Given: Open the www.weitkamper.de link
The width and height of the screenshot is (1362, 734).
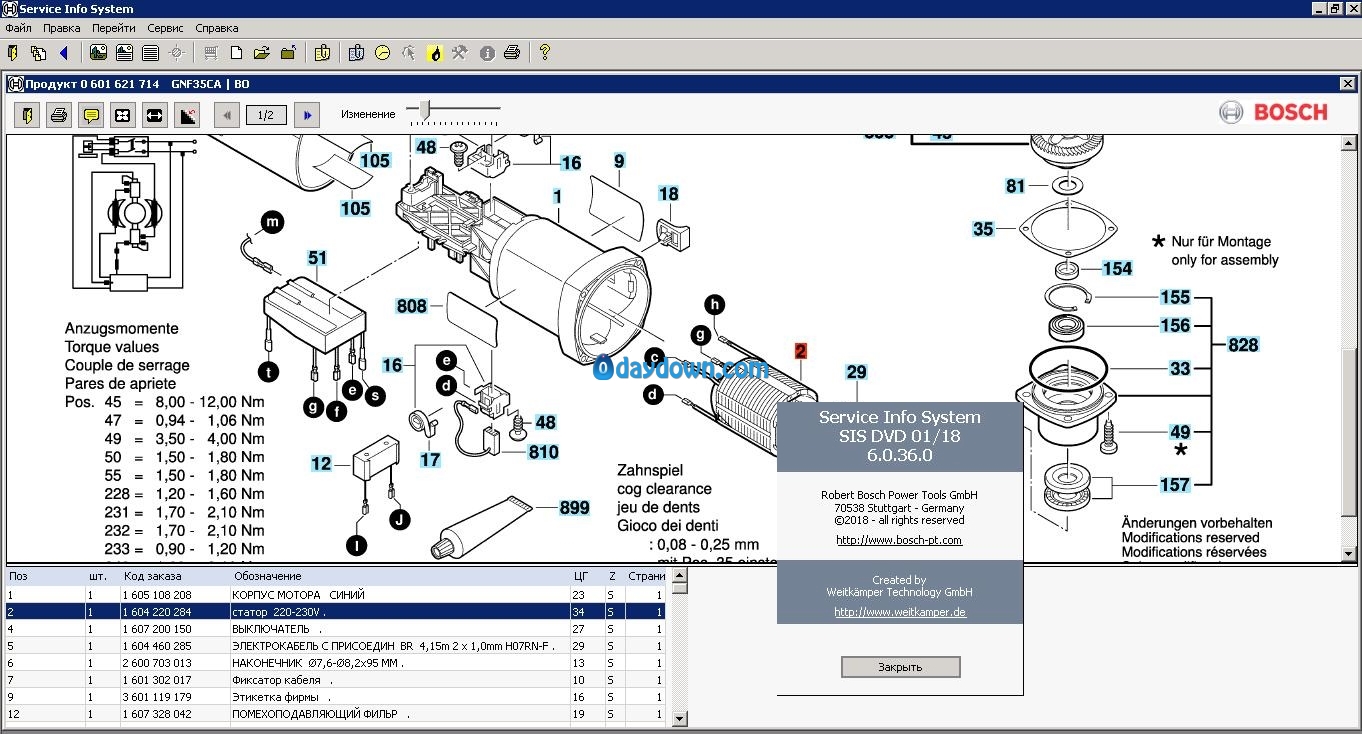Looking at the screenshot, I should (899, 612).
